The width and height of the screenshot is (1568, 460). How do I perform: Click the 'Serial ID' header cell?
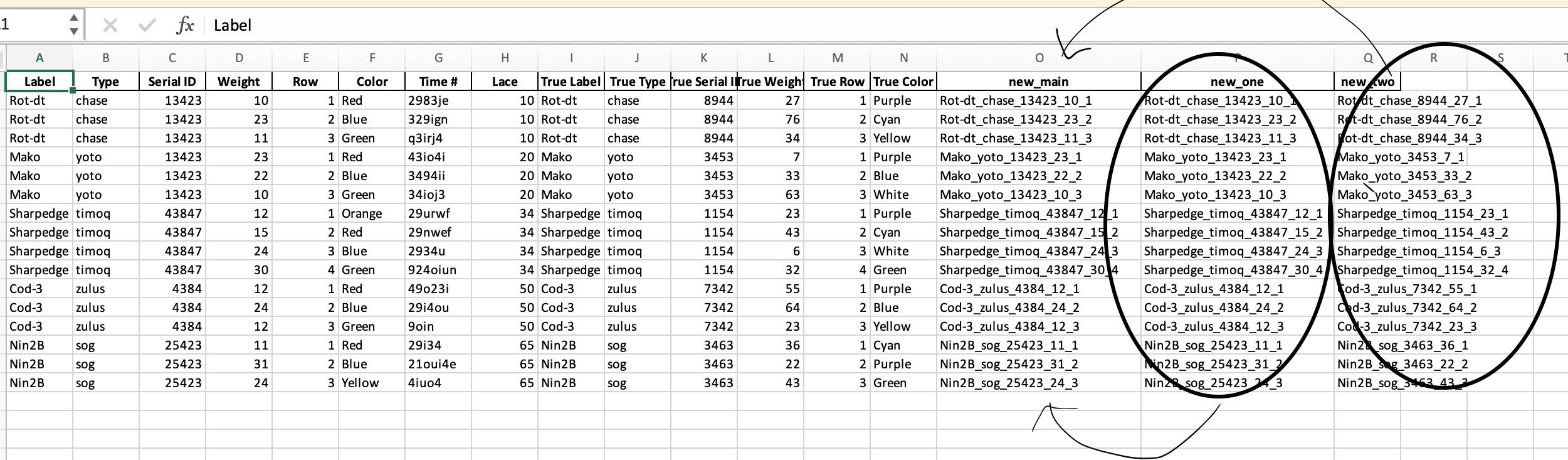(172, 82)
